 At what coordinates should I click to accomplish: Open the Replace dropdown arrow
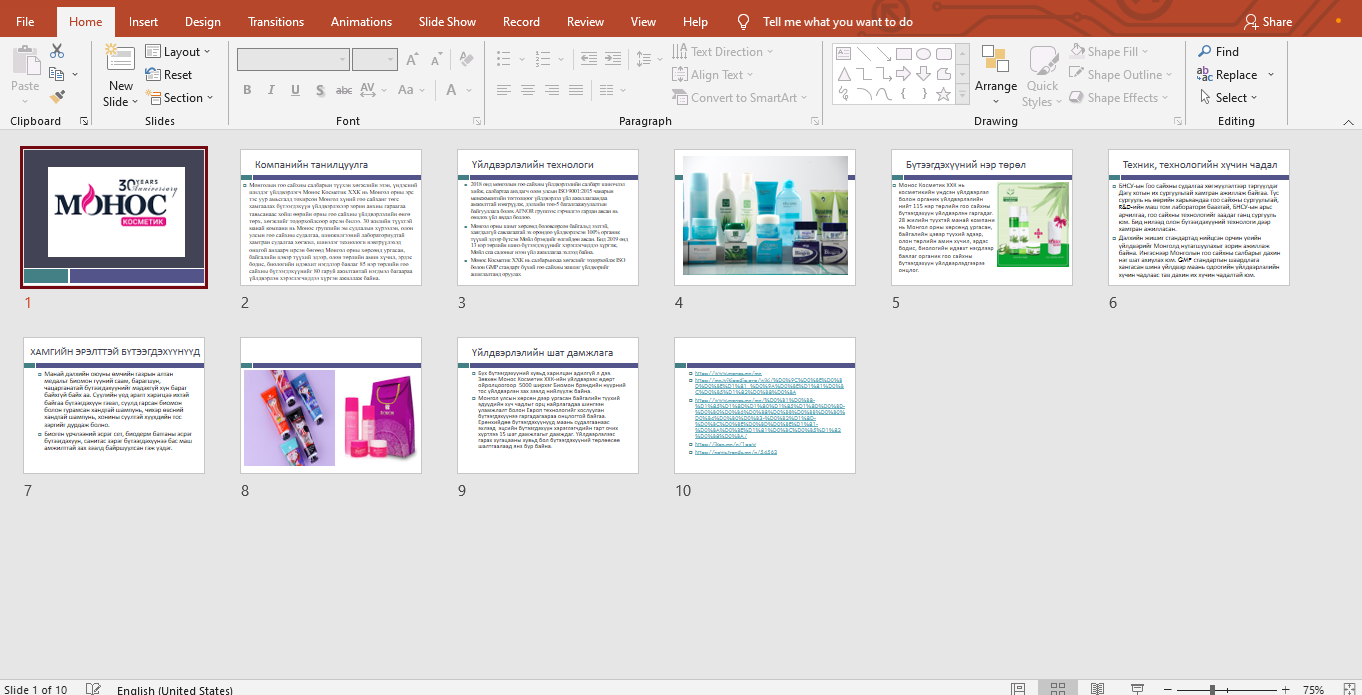pos(1271,75)
